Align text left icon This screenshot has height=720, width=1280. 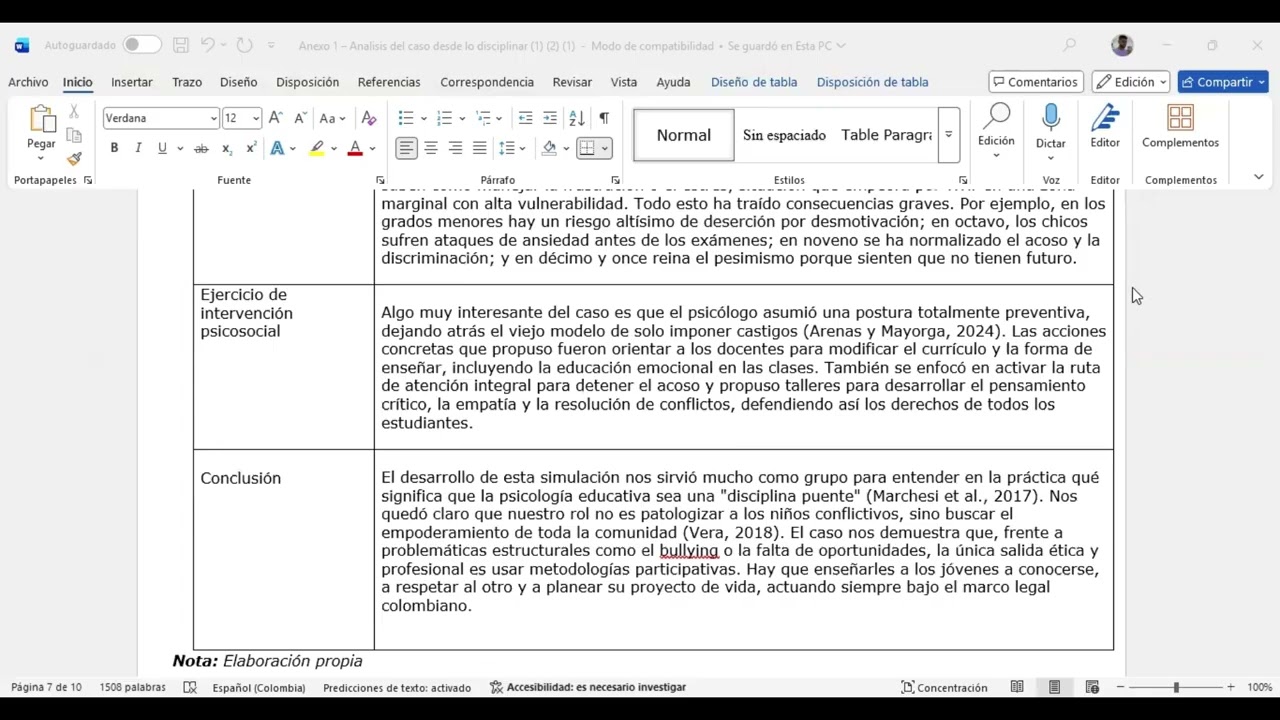pyautogui.click(x=406, y=148)
